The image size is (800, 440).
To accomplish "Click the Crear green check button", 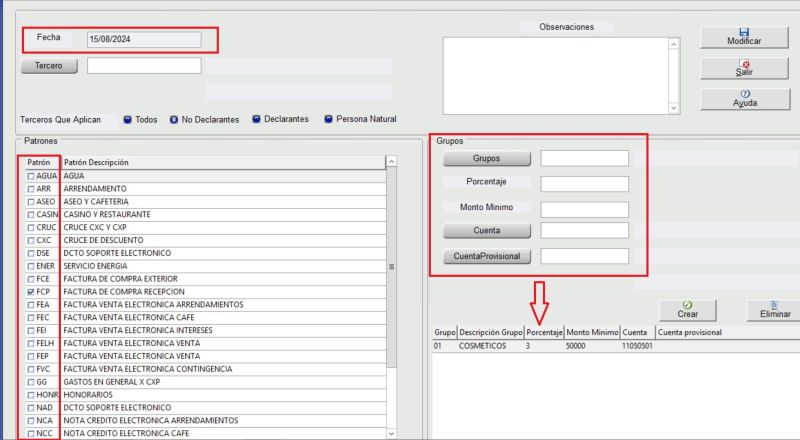I will click(687, 310).
